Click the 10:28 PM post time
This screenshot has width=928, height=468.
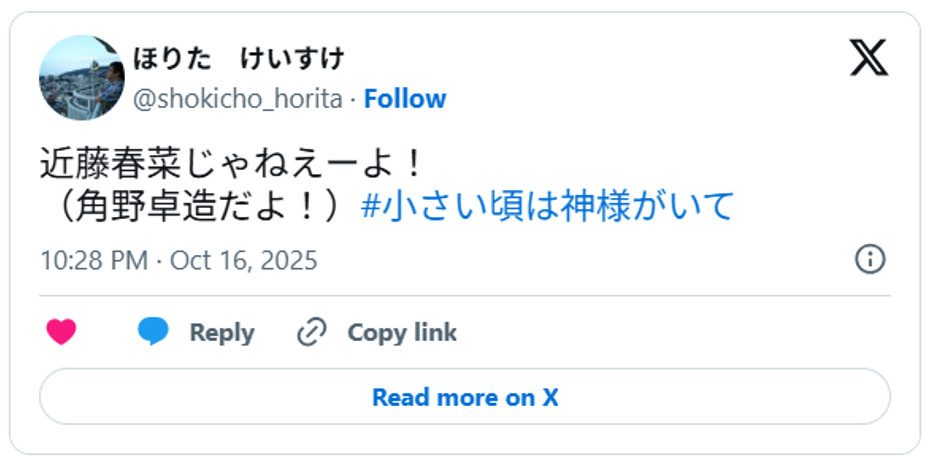click(94, 261)
